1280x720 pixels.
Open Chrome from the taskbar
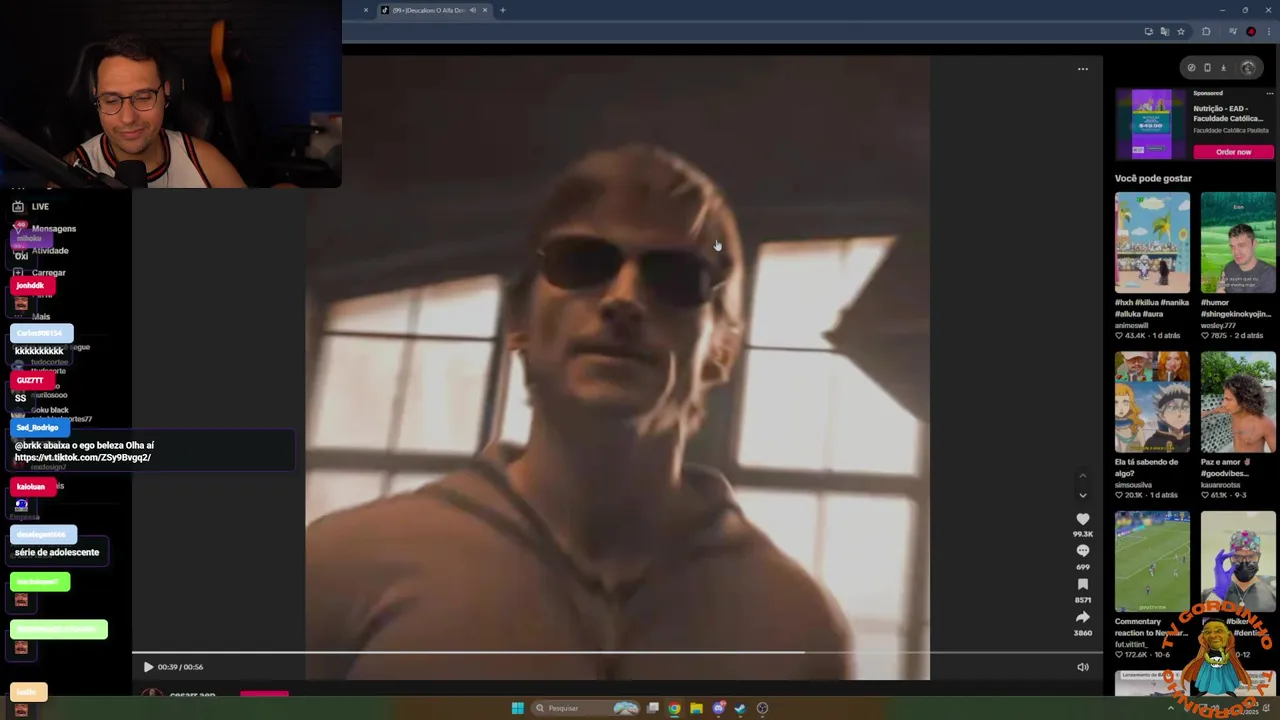(675, 708)
